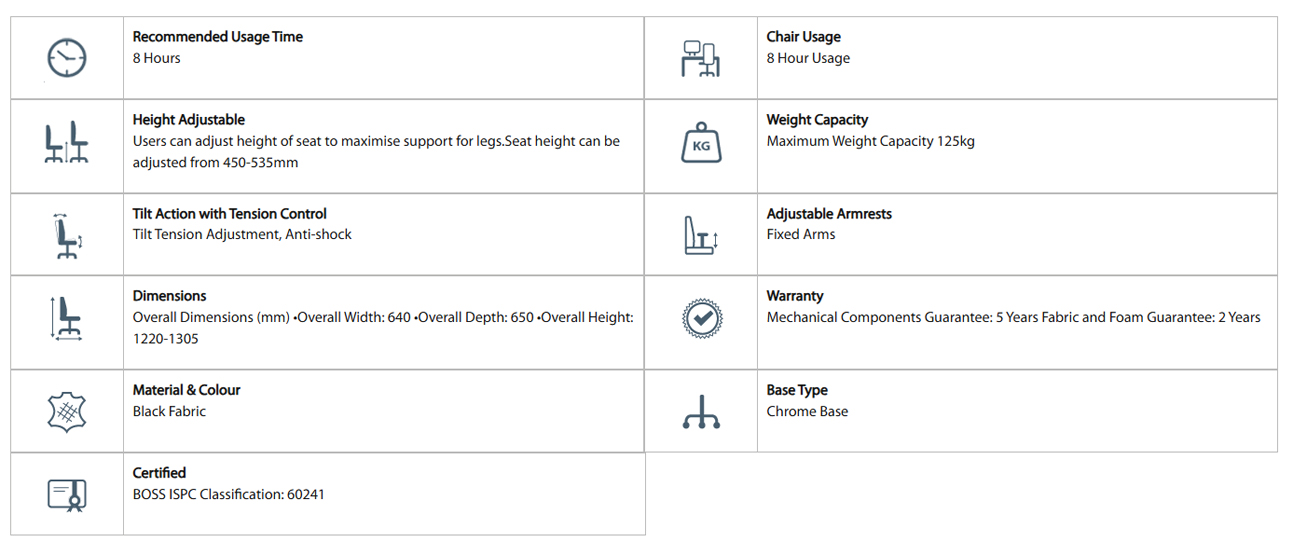Click the leather hide Material & Colour icon
Viewport: 1300px width, 555px height.
[67, 411]
